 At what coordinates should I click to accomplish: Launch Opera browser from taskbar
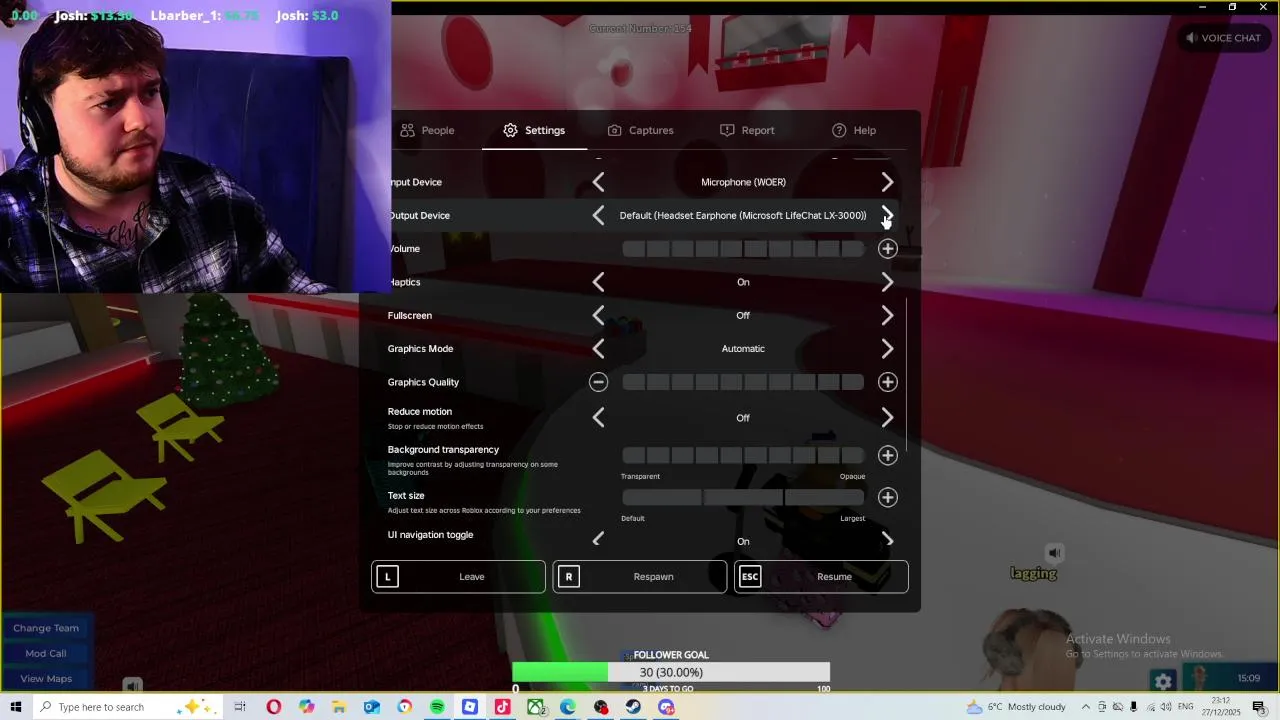(x=273, y=707)
